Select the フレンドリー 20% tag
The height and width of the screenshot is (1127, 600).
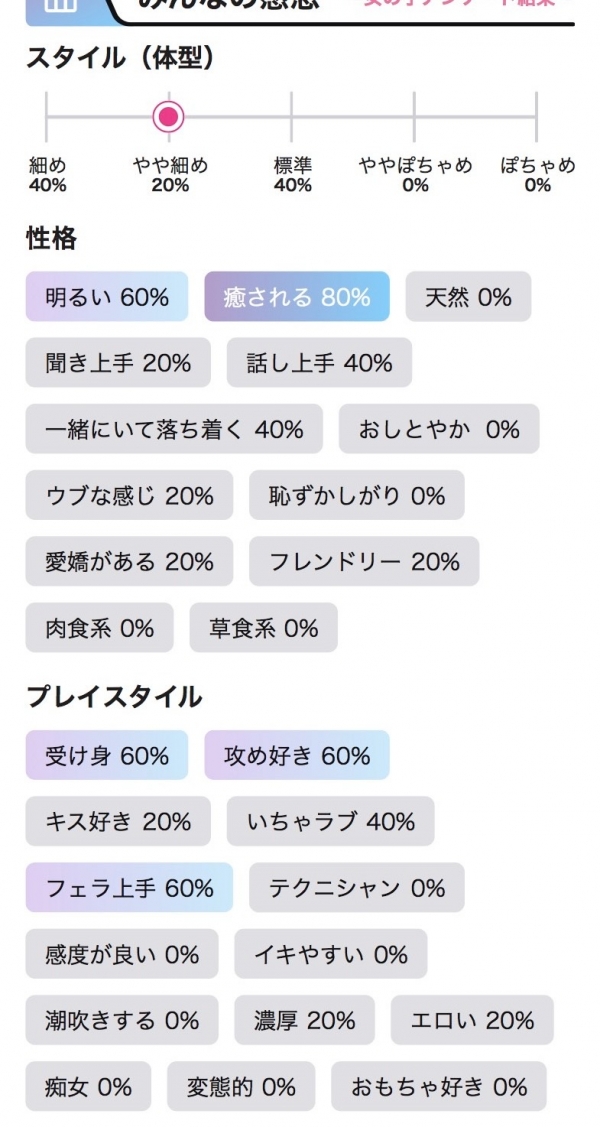[x=364, y=561]
